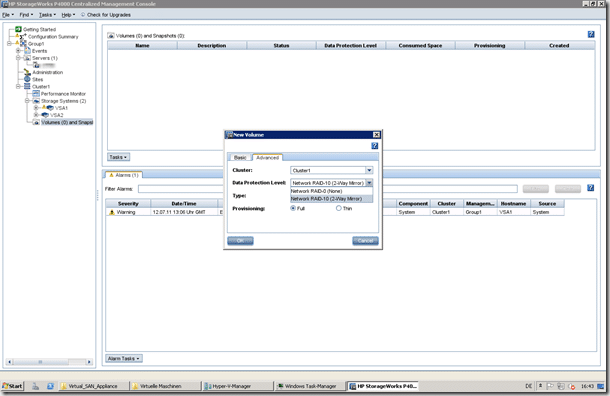Click the tree panel horizontal scrollbar thumb
The height and width of the screenshot is (396, 610).
[40, 362]
